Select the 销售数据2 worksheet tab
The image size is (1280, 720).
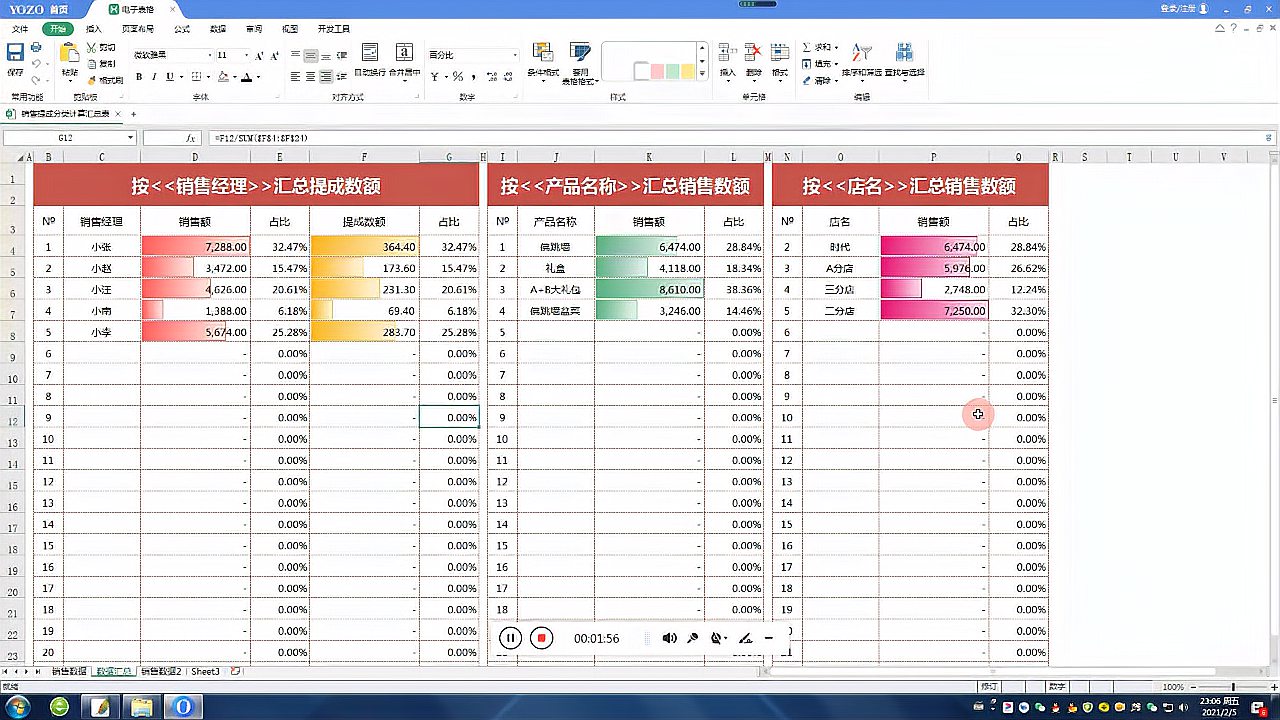[161, 672]
